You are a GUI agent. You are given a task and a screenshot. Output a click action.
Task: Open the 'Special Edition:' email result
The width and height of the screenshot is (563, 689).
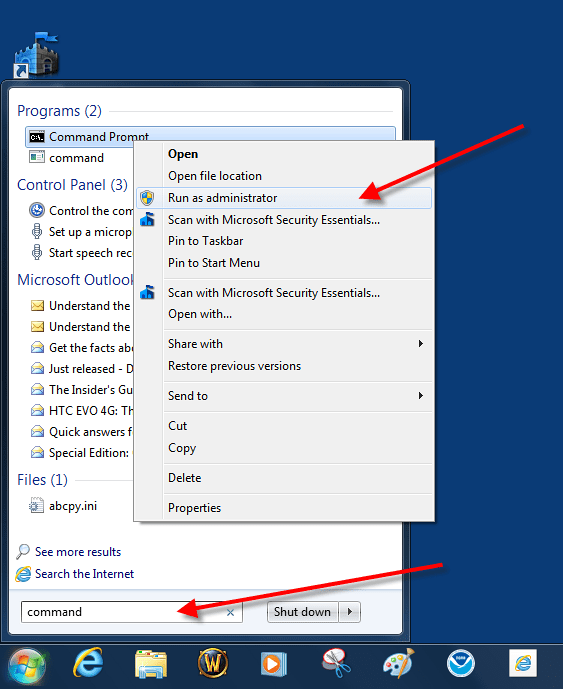pos(82,453)
